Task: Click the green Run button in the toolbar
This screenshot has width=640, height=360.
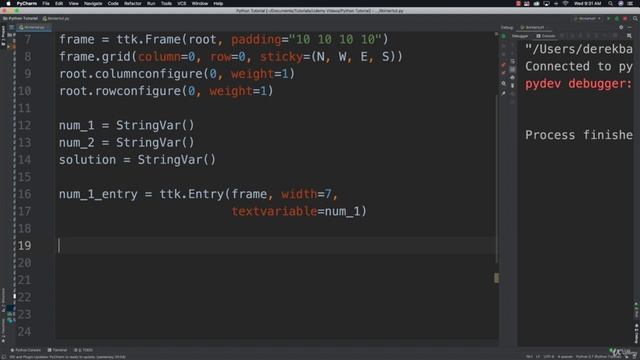Action: click(x=609, y=18)
